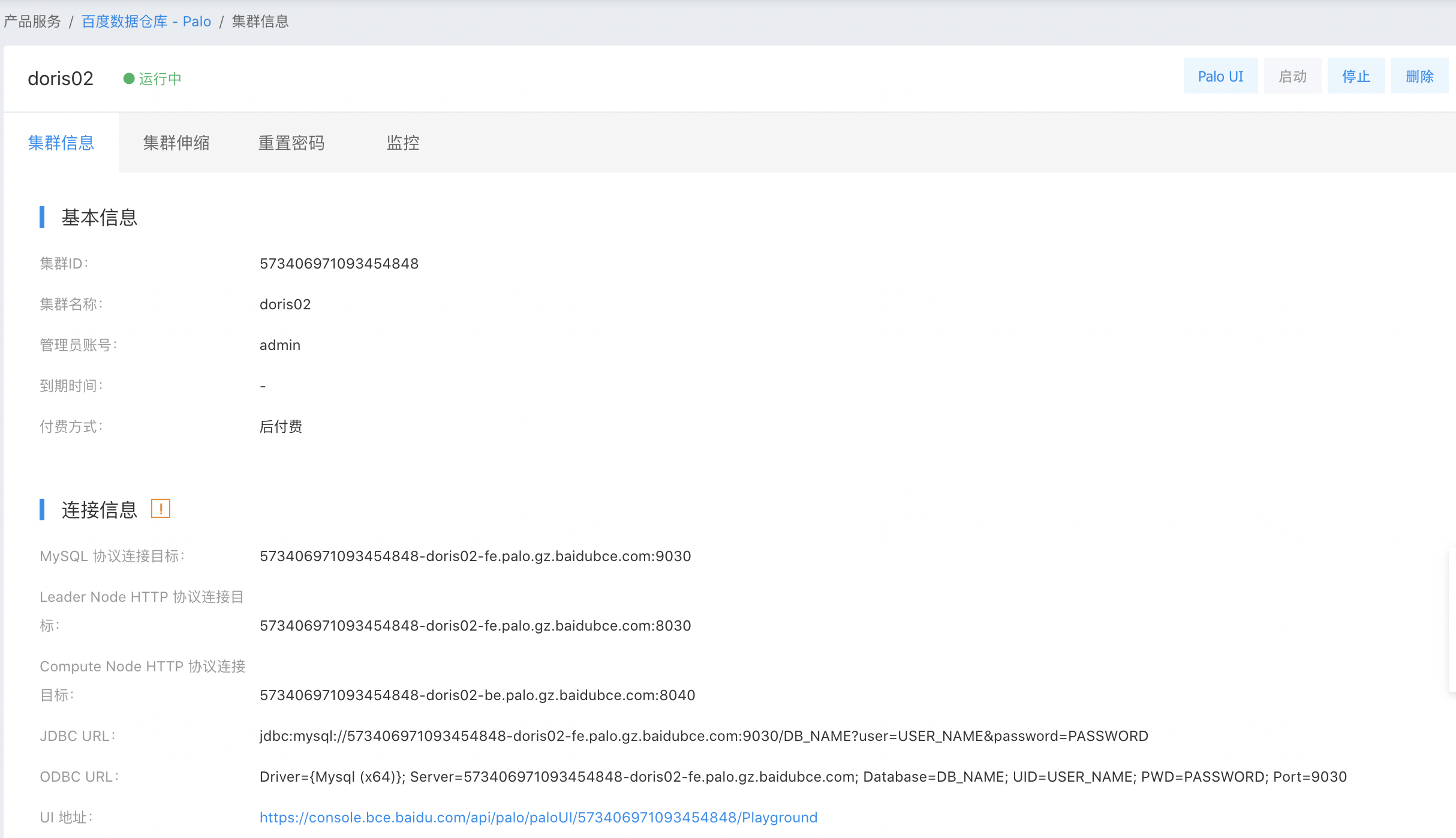The width and height of the screenshot is (1456, 838).
Task: Stop the cluster with 停止 button
Action: [x=1356, y=76]
